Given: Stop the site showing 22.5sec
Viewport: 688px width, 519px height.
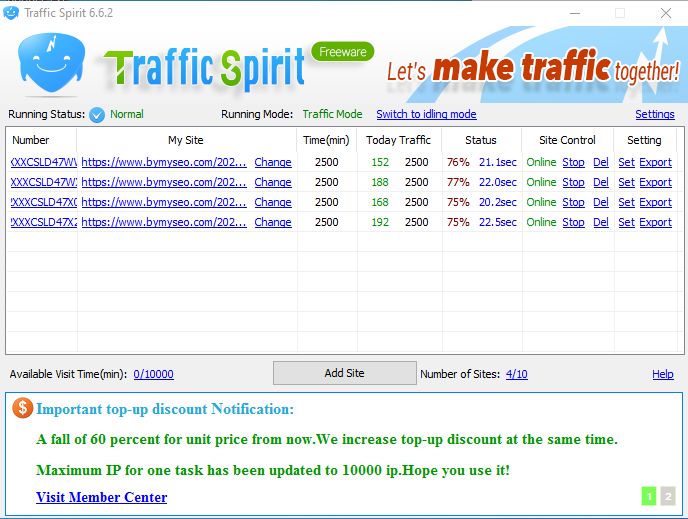Looking at the screenshot, I should tap(573, 222).
